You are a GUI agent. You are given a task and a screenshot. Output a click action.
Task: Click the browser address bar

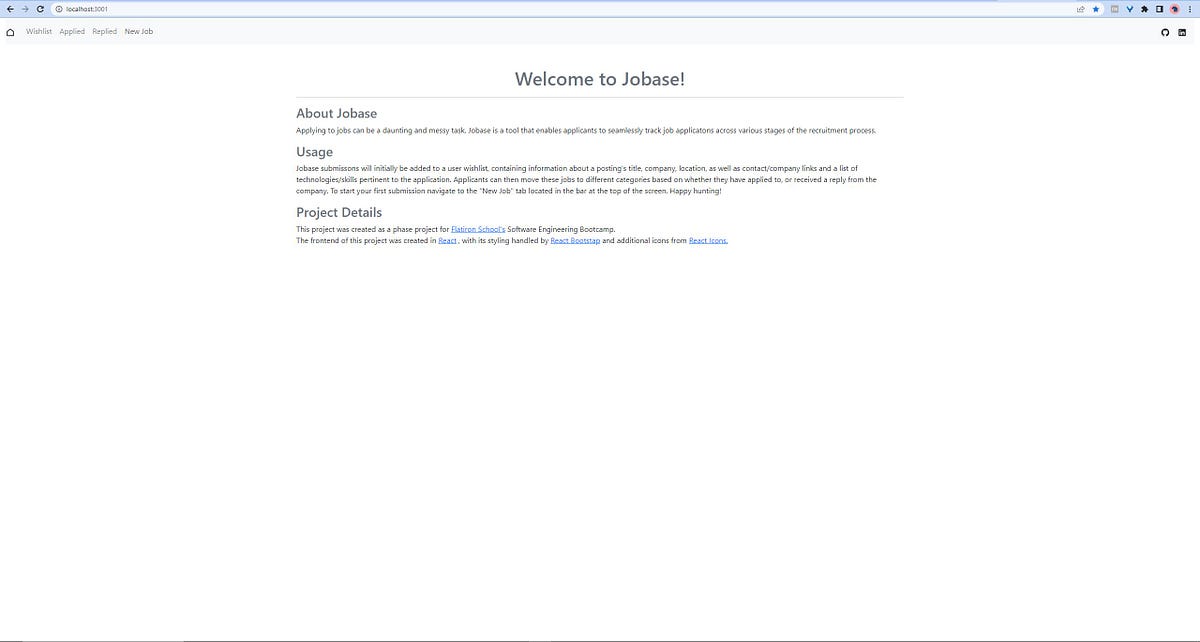tap(300, 8)
